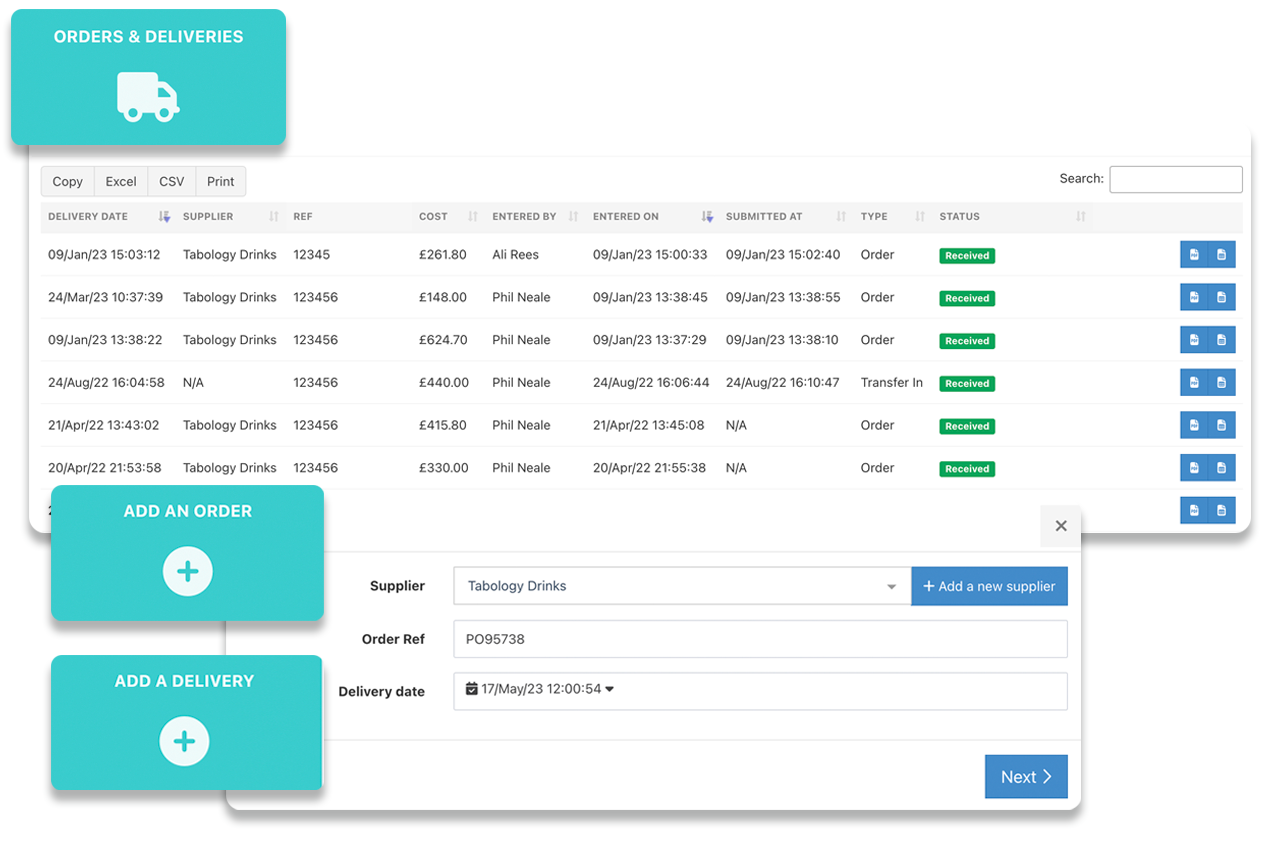Select the CSV export option

click(171, 181)
